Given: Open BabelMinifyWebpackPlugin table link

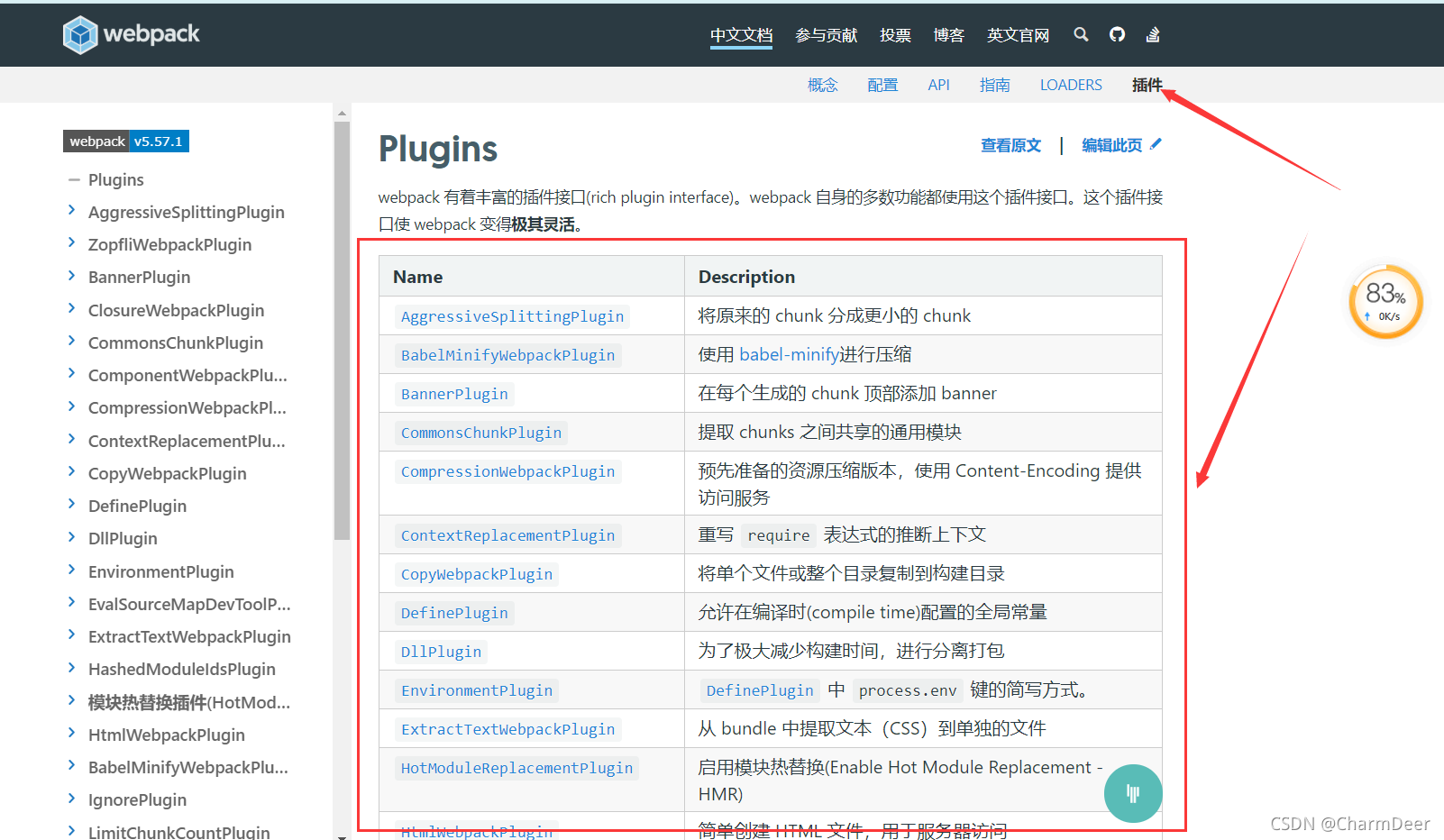Looking at the screenshot, I should click(x=507, y=355).
